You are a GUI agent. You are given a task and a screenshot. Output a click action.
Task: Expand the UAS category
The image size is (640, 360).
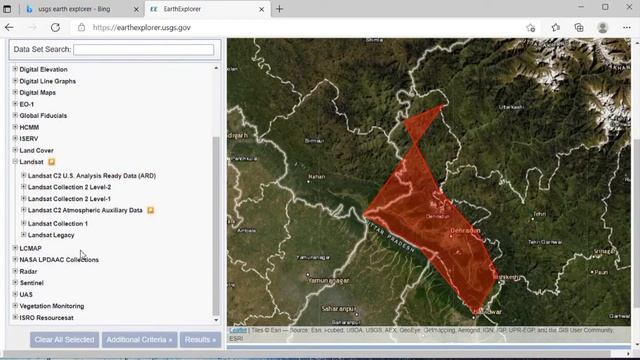tap(15, 294)
